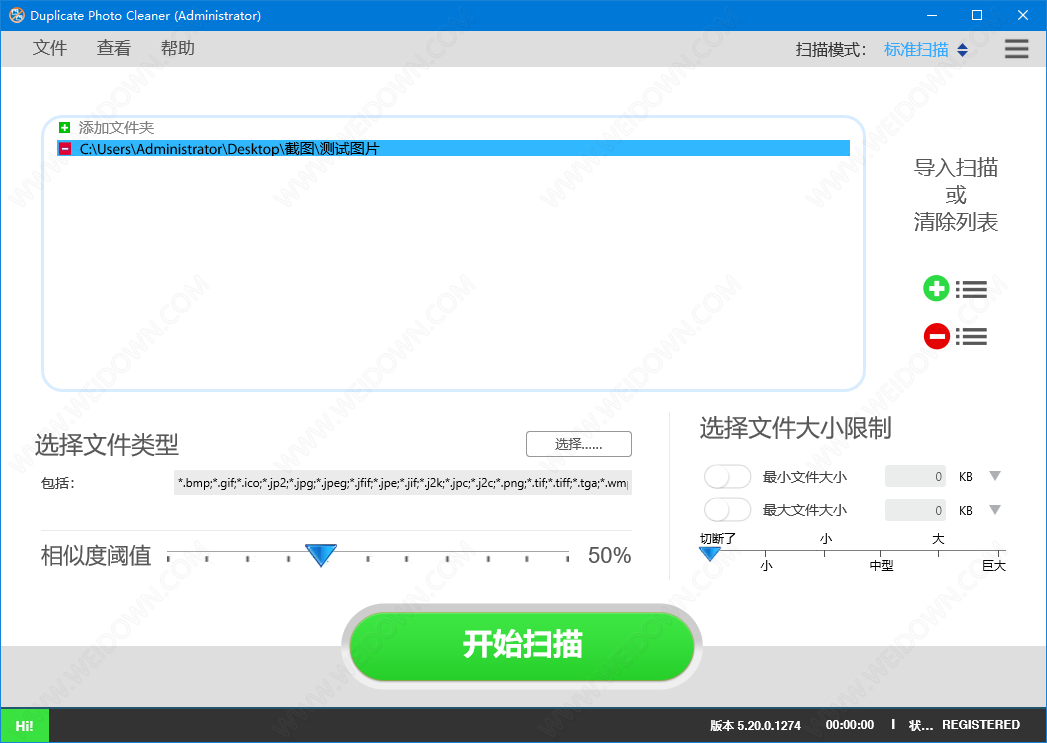Screen dimensions: 1047x743
Task: Click the file size limit slider handle
Action: tap(709, 553)
